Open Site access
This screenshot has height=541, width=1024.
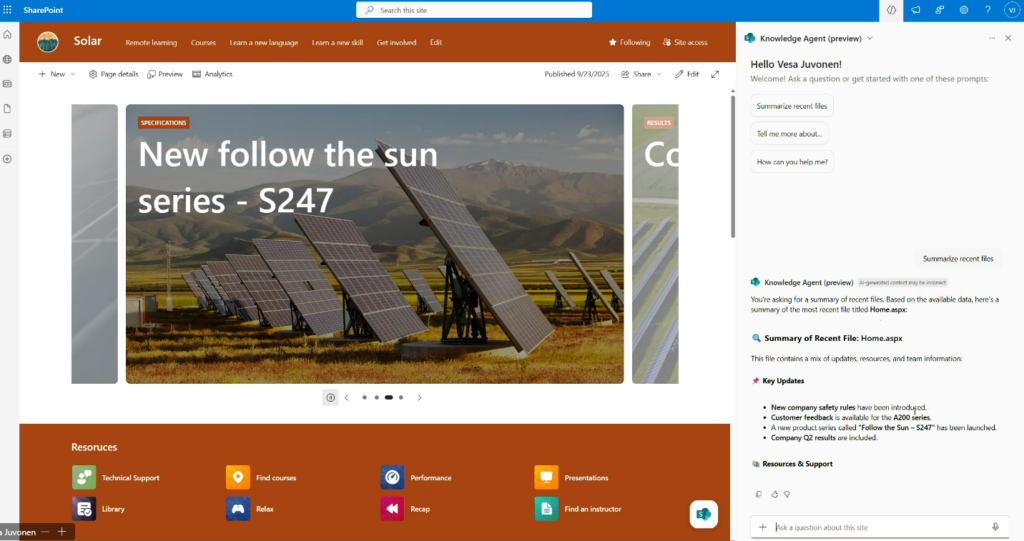coord(685,42)
